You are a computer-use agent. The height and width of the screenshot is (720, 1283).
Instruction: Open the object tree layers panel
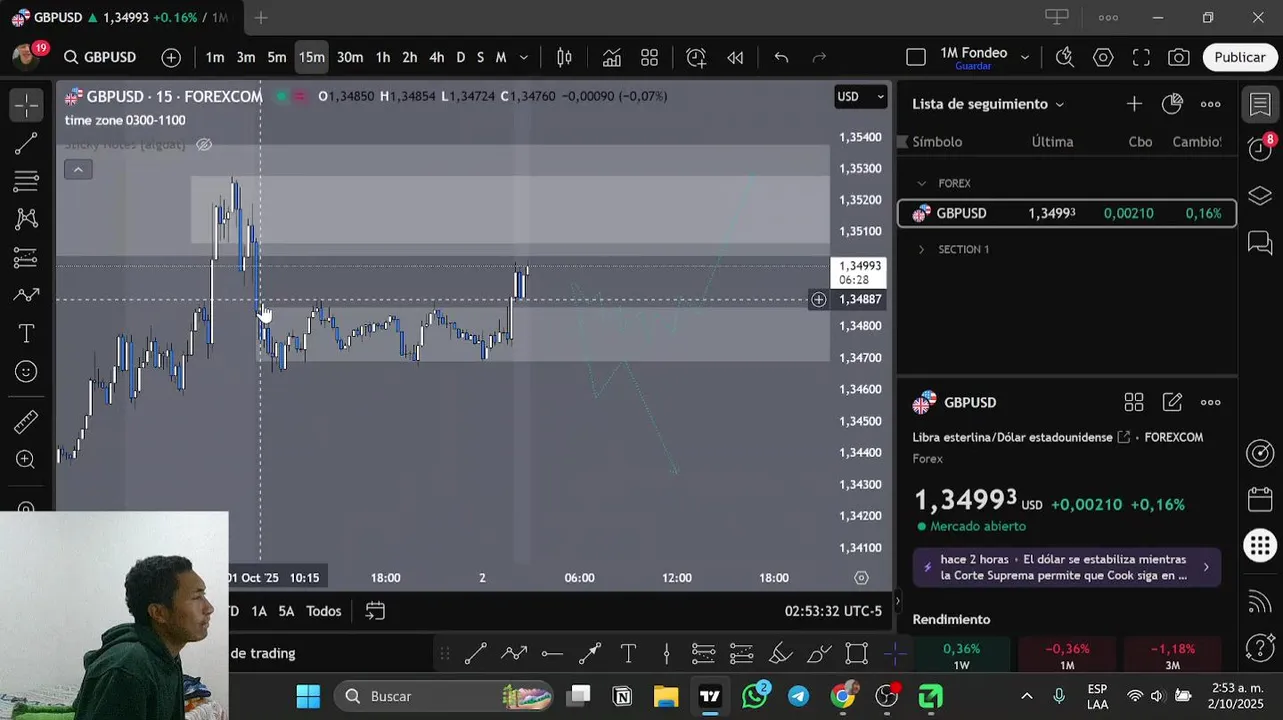(x=1260, y=195)
